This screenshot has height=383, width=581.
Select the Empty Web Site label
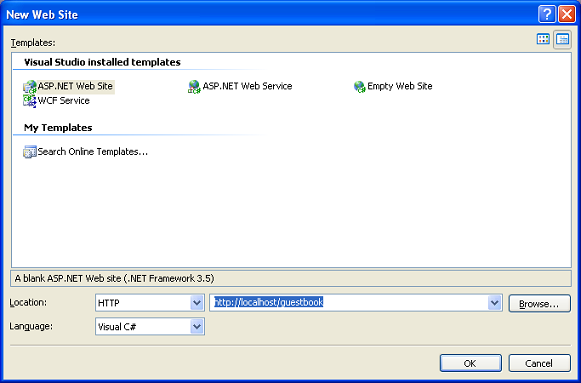pos(399,86)
